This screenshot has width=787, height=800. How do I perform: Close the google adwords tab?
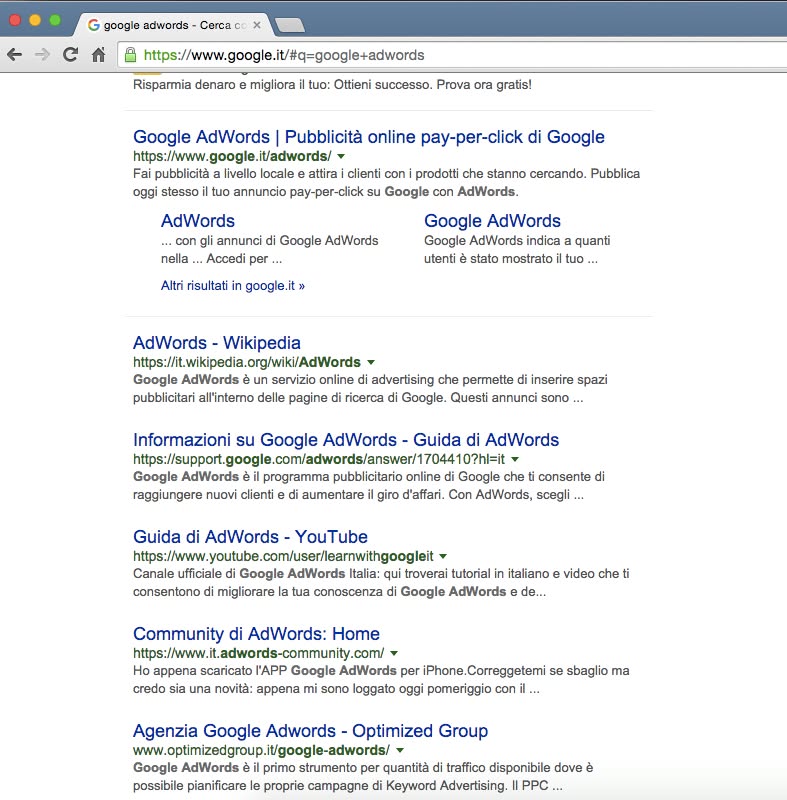point(257,24)
